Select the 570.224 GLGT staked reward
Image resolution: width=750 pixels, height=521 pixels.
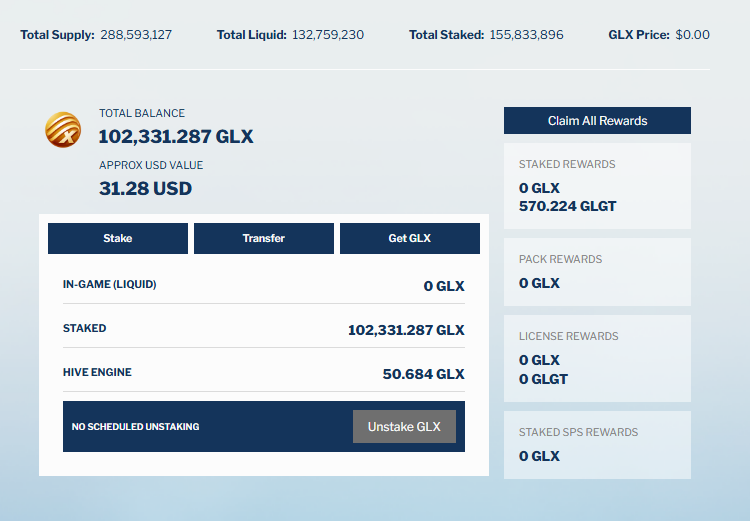[x=567, y=206]
